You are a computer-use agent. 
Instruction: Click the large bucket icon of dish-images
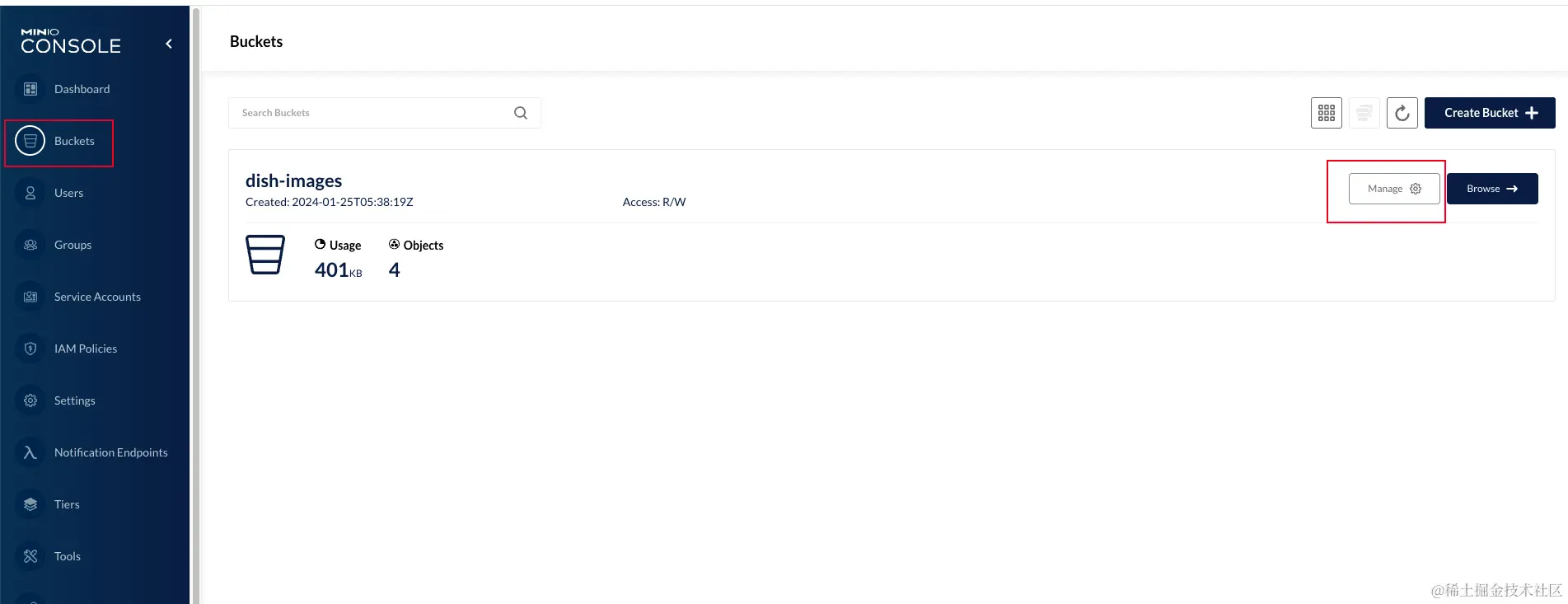[265, 255]
